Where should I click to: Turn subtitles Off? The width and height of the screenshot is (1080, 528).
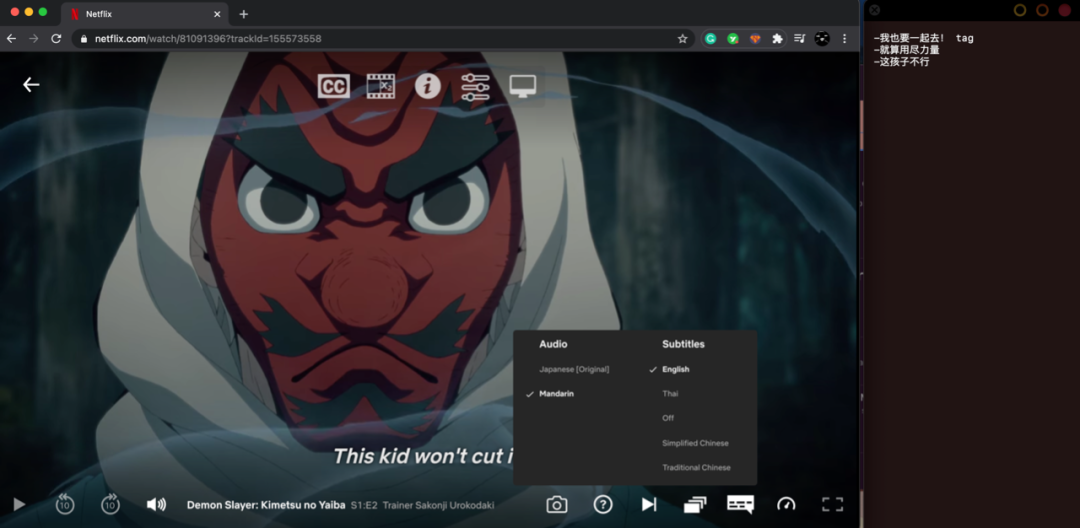(668, 419)
